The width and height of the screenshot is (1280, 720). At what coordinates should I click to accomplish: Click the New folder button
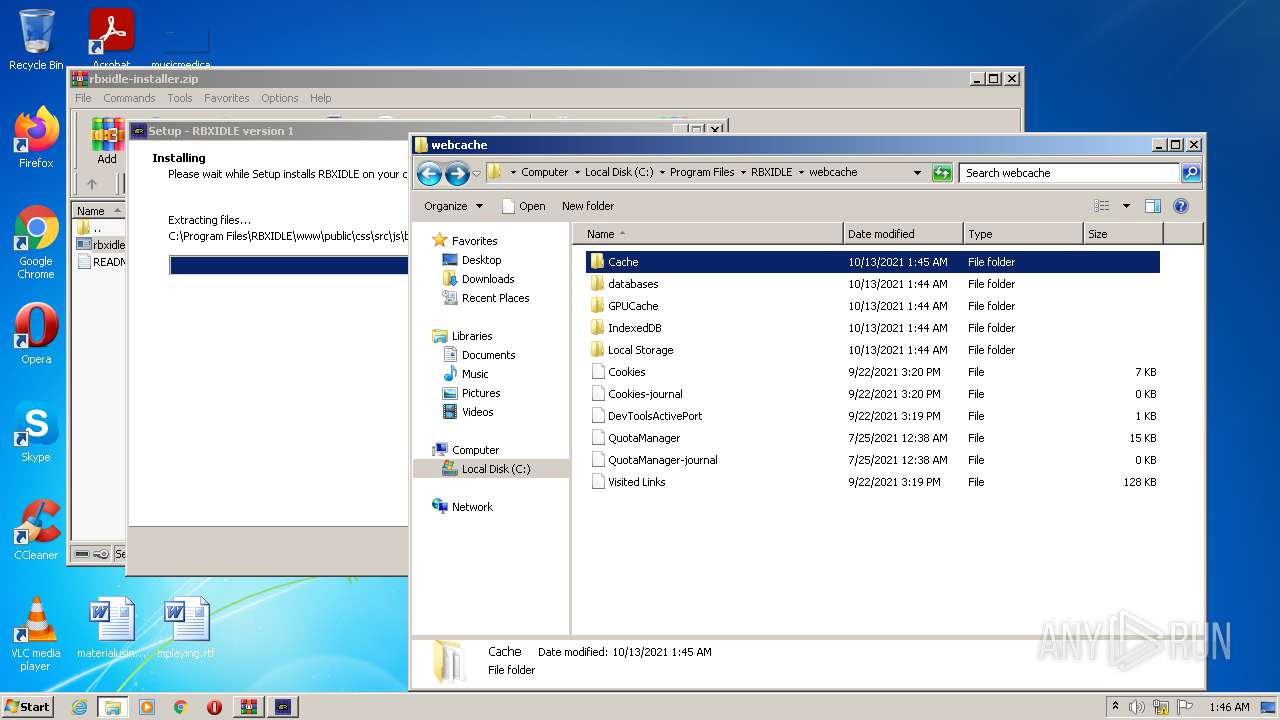[588, 206]
